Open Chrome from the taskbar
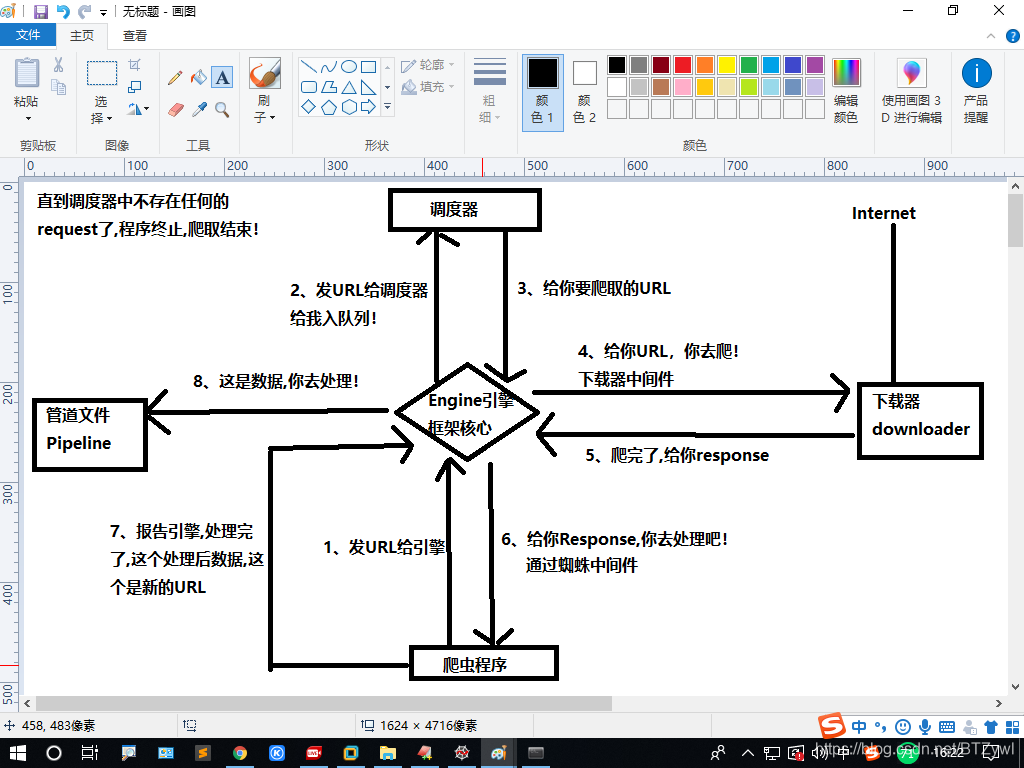Image resolution: width=1024 pixels, height=768 pixels. pyautogui.click(x=240, y=753)
